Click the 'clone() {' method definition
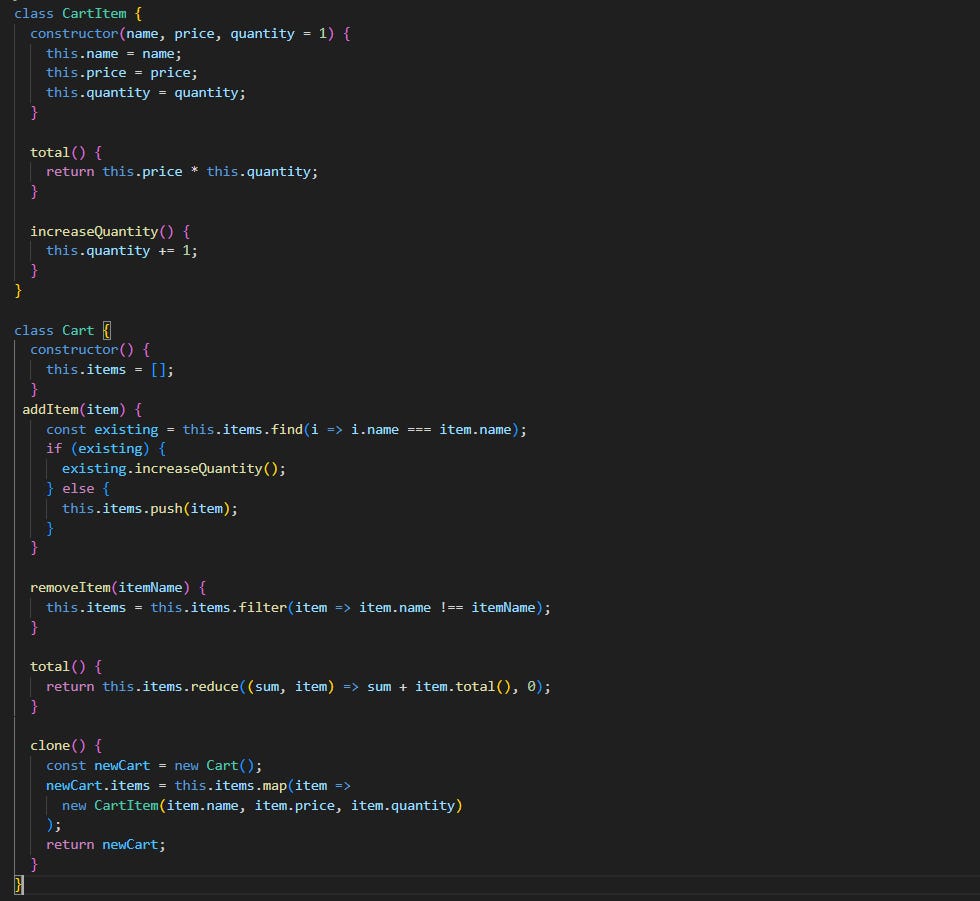 point(66,745)
